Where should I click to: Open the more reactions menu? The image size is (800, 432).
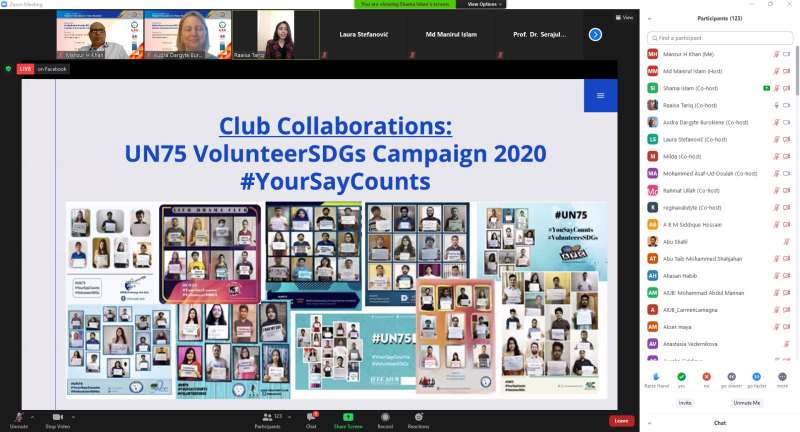point(782,376)
